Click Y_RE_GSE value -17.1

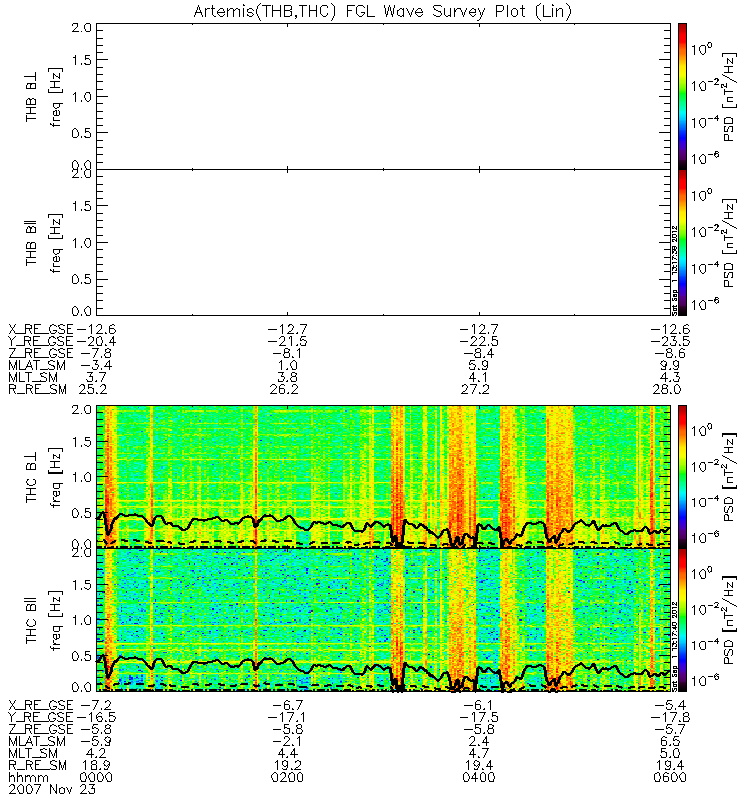tap(287, 717)
